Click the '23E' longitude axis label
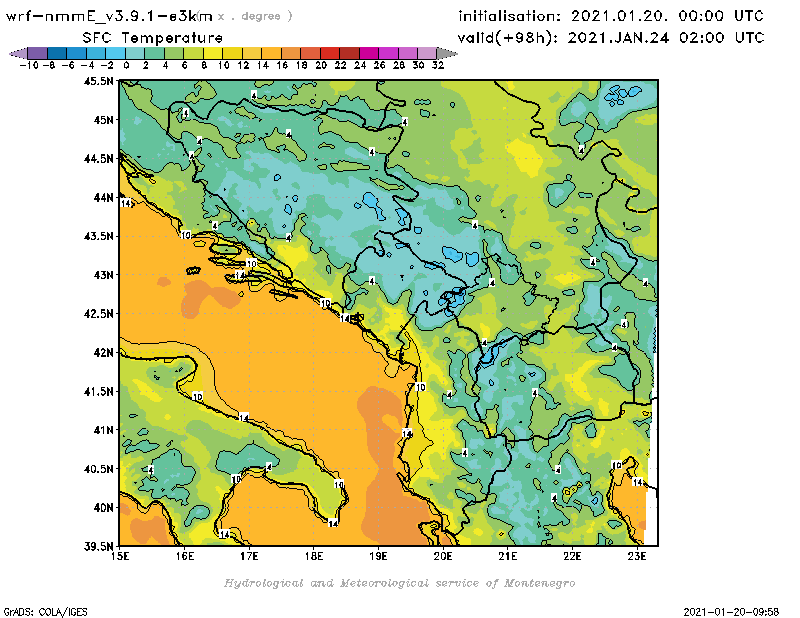 [637, 556]
